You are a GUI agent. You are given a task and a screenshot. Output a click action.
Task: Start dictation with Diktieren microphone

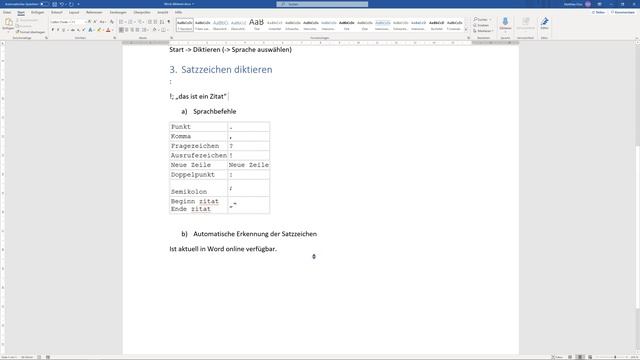coord(505,22)
